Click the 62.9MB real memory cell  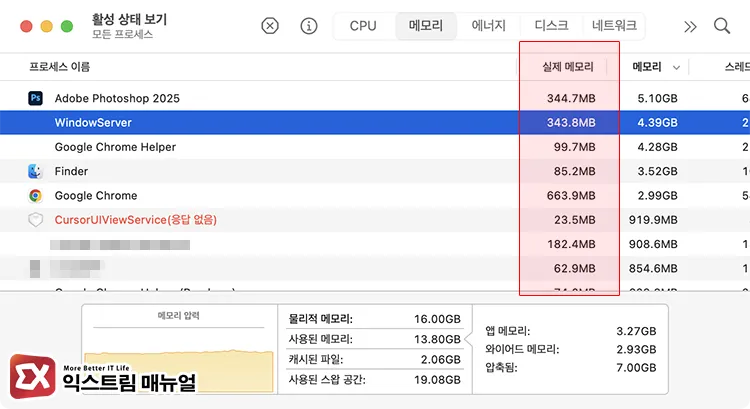pos(574,269)
